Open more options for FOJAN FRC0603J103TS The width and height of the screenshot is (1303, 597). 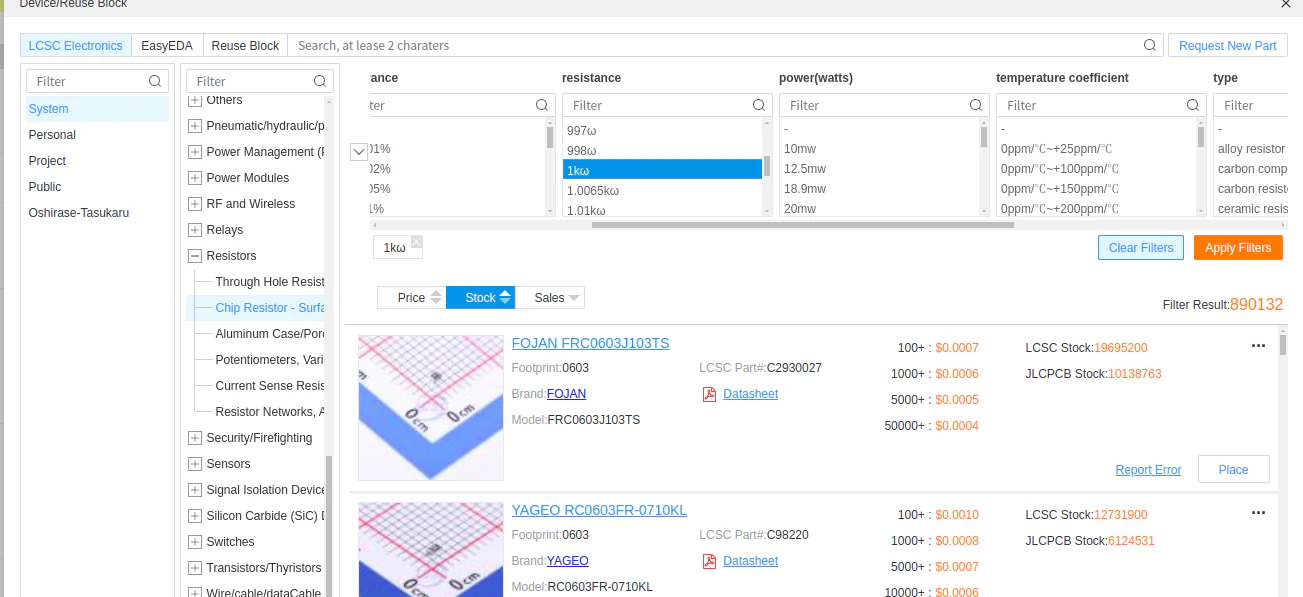click(x=1258, y=346)
